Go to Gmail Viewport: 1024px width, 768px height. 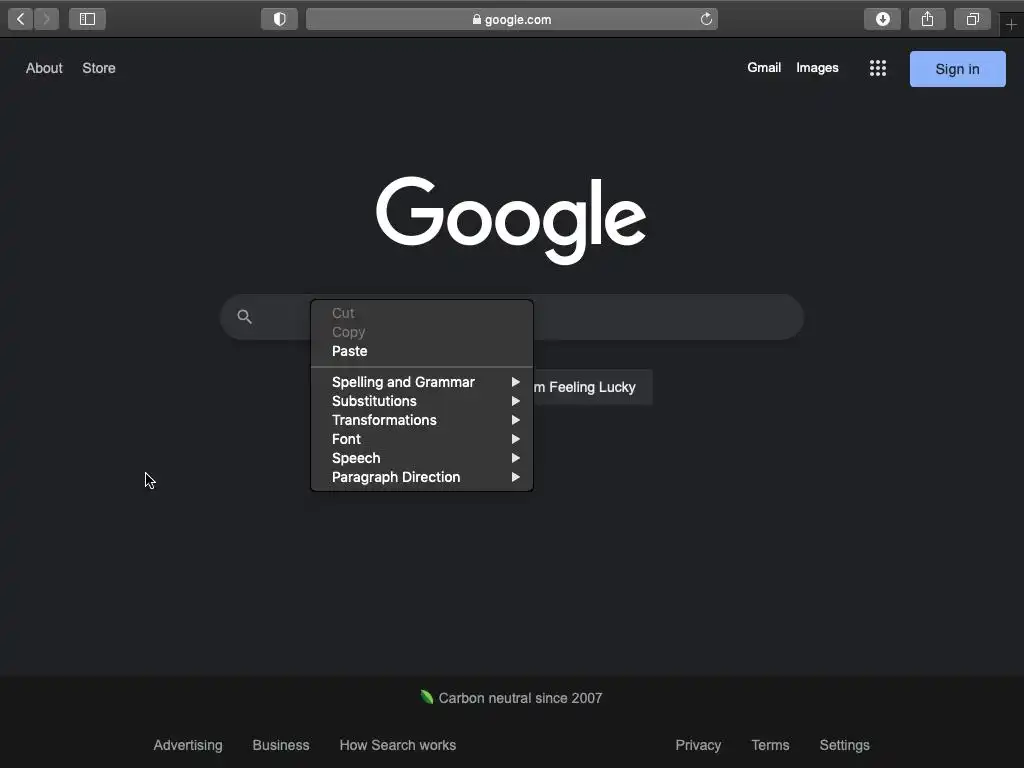pos(764,67)
